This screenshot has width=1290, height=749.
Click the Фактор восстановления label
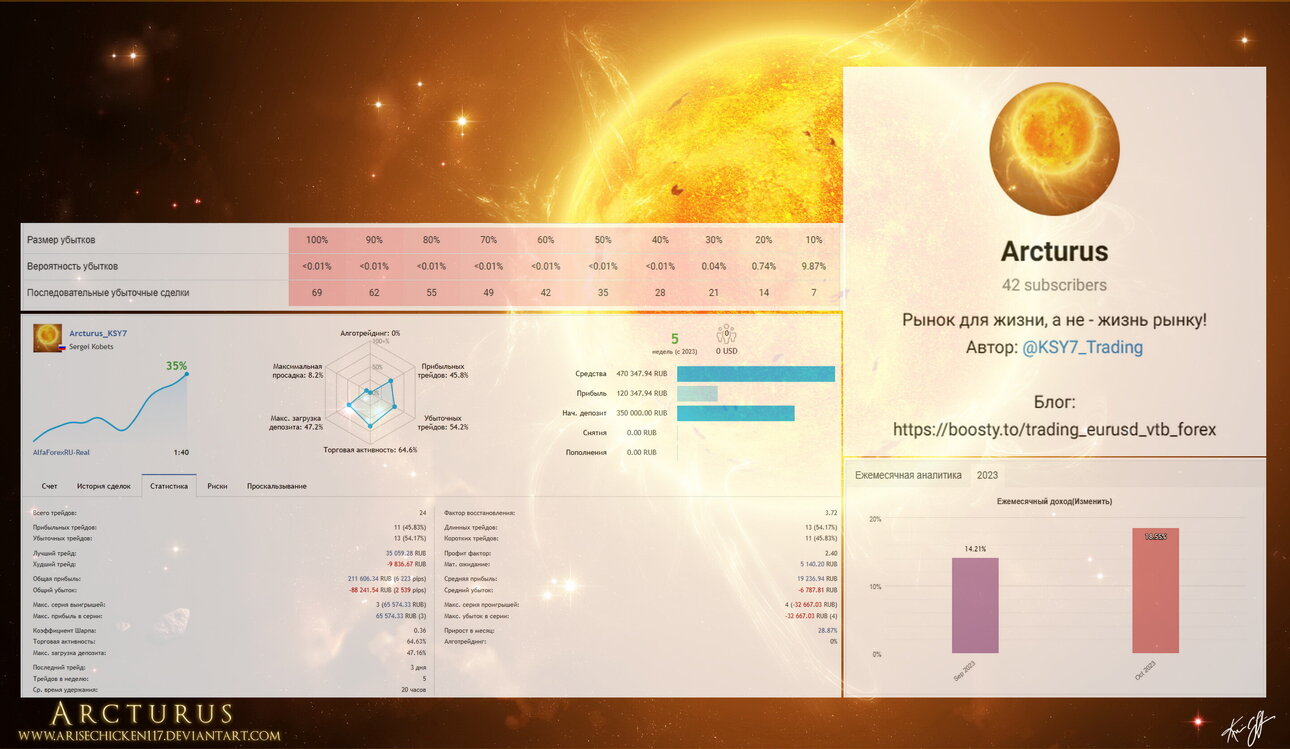[479, 513]
